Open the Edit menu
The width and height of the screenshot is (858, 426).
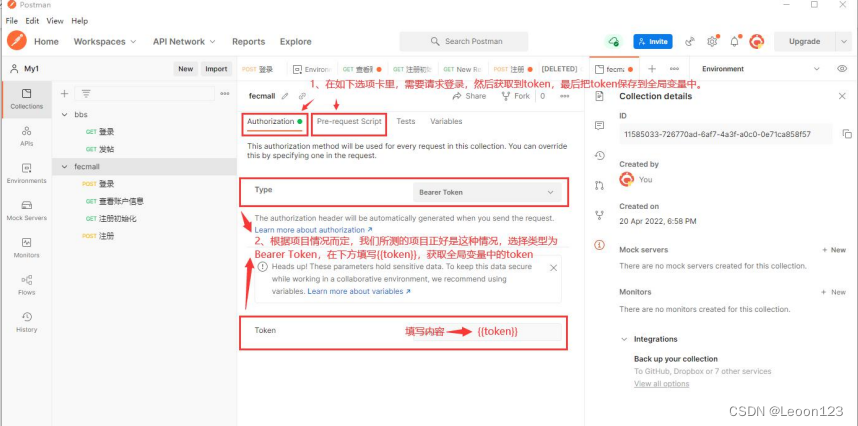tap(32, 21)
